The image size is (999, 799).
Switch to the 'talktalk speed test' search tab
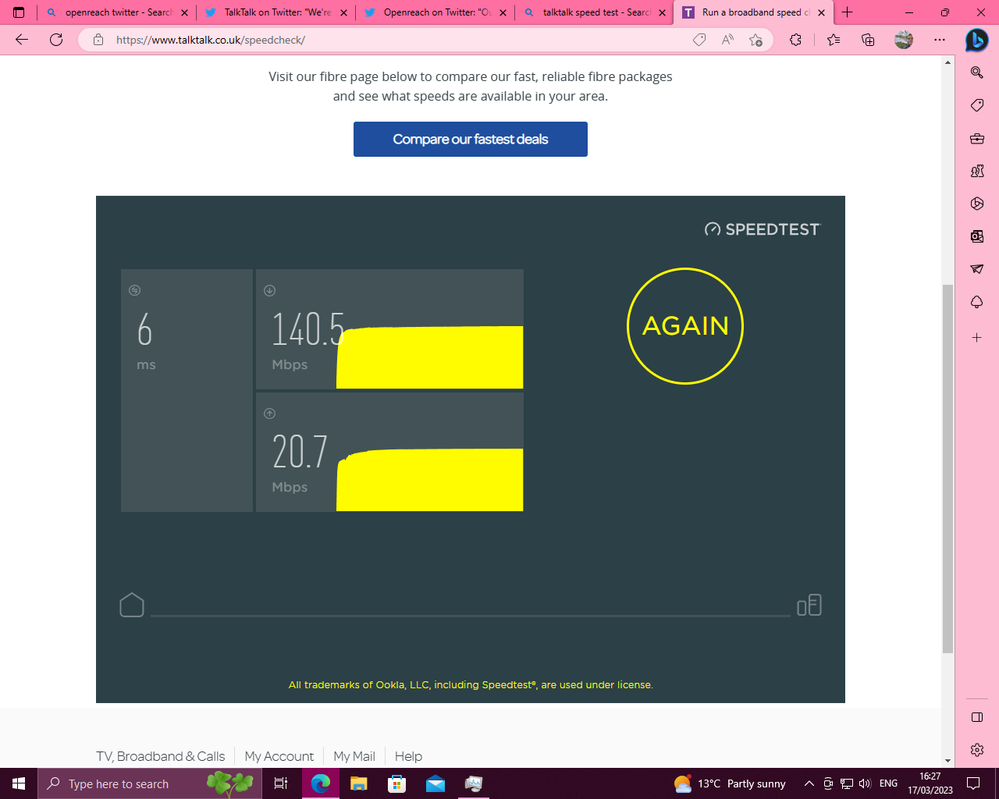coord(590,13)
